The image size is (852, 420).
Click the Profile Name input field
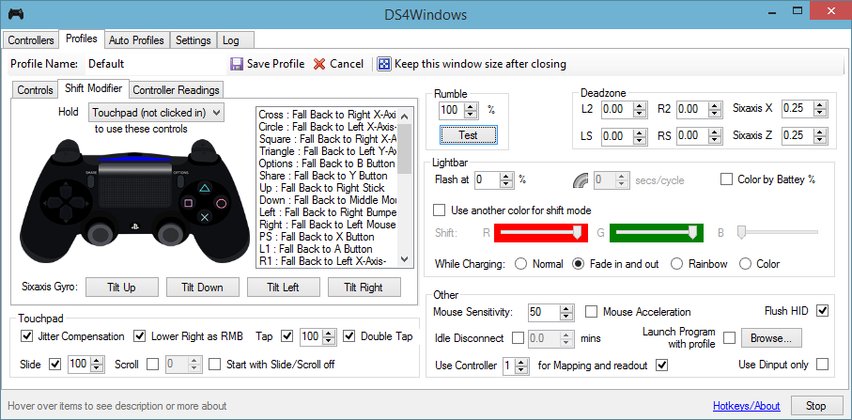click(155, 64)
